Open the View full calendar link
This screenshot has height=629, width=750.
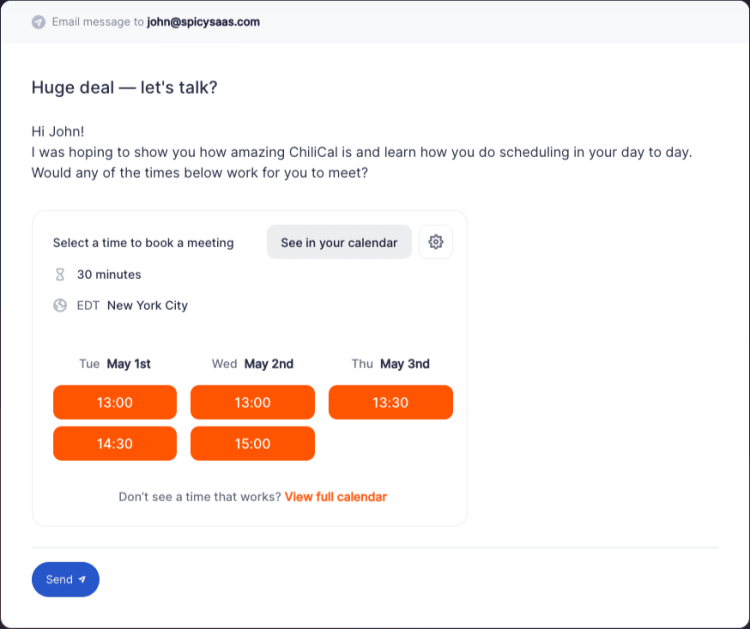335,496
